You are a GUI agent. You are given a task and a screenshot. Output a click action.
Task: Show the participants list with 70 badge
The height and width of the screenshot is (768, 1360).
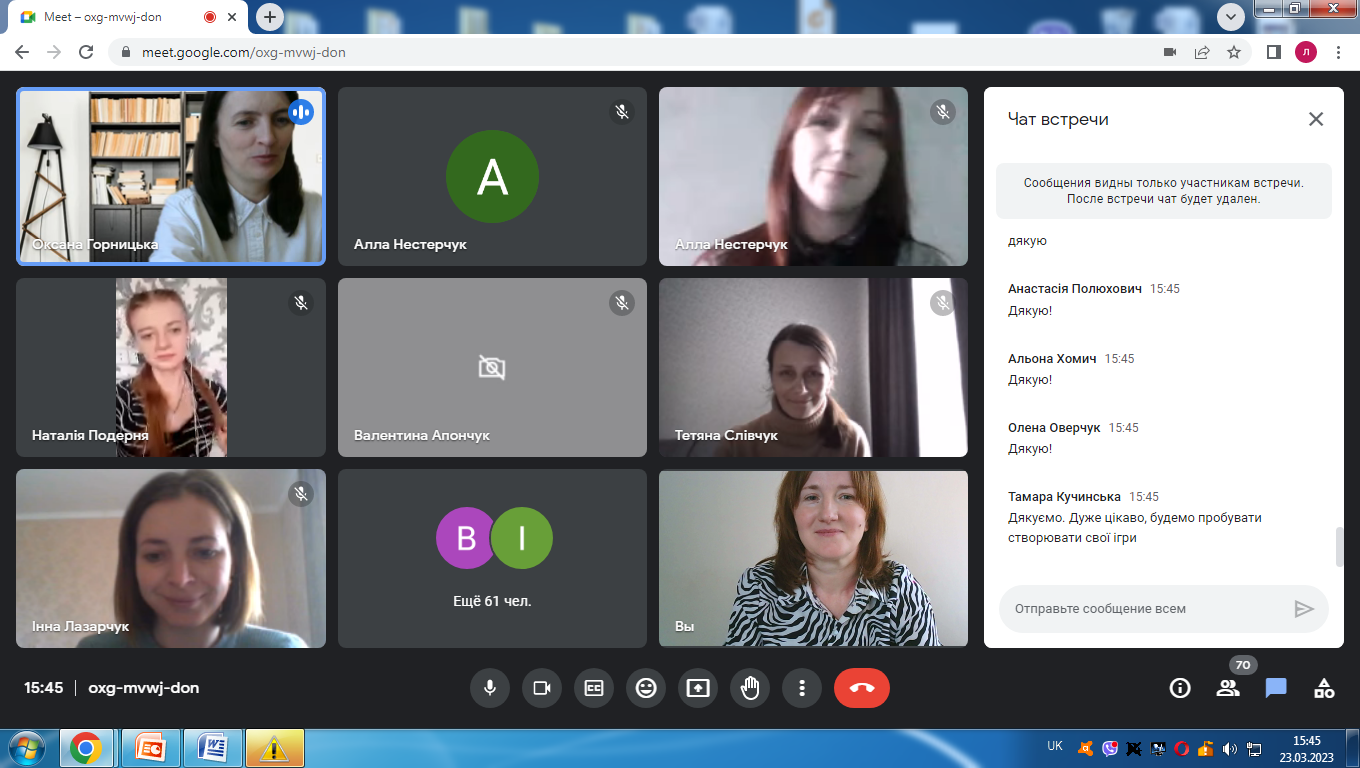click(x=1228, y=688)
